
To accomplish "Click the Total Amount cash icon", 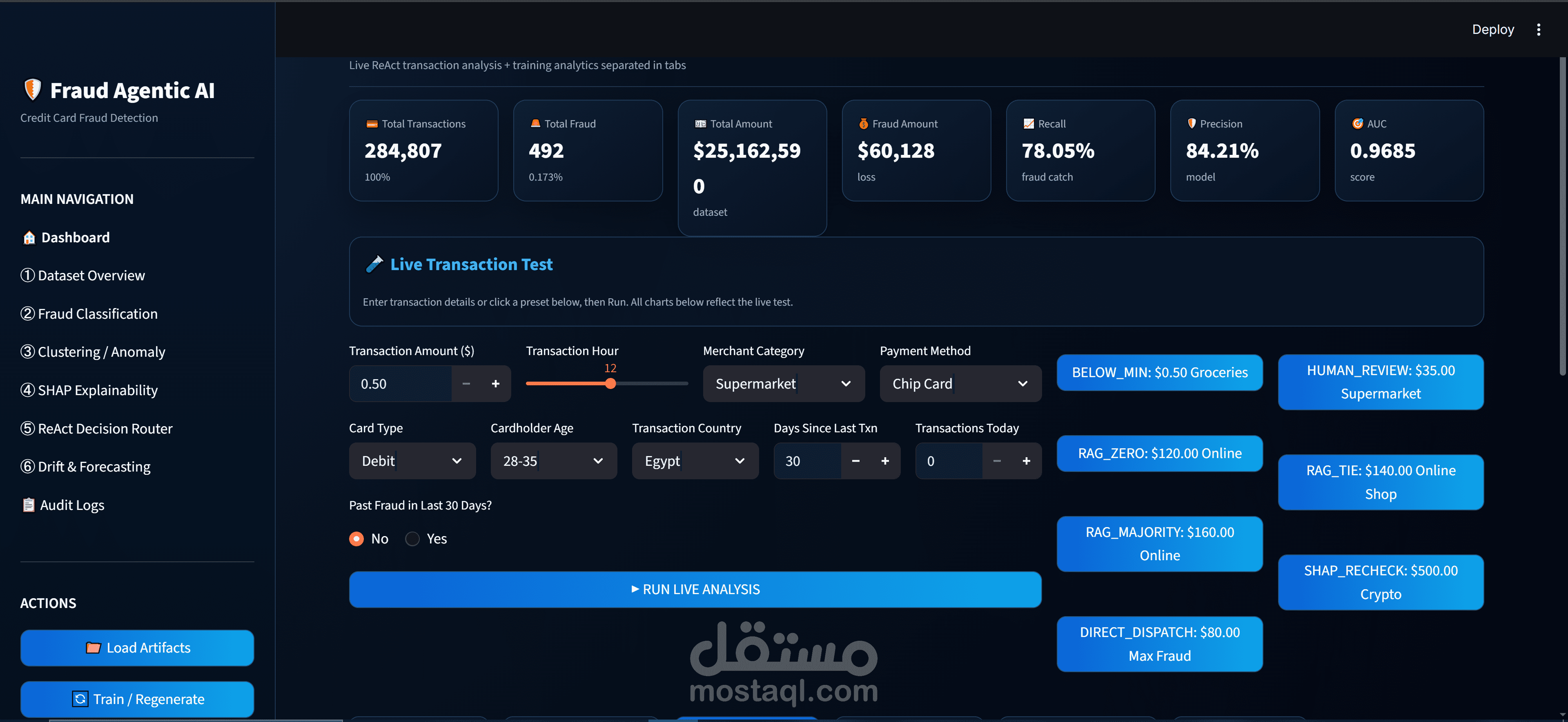I will [700, 124].
